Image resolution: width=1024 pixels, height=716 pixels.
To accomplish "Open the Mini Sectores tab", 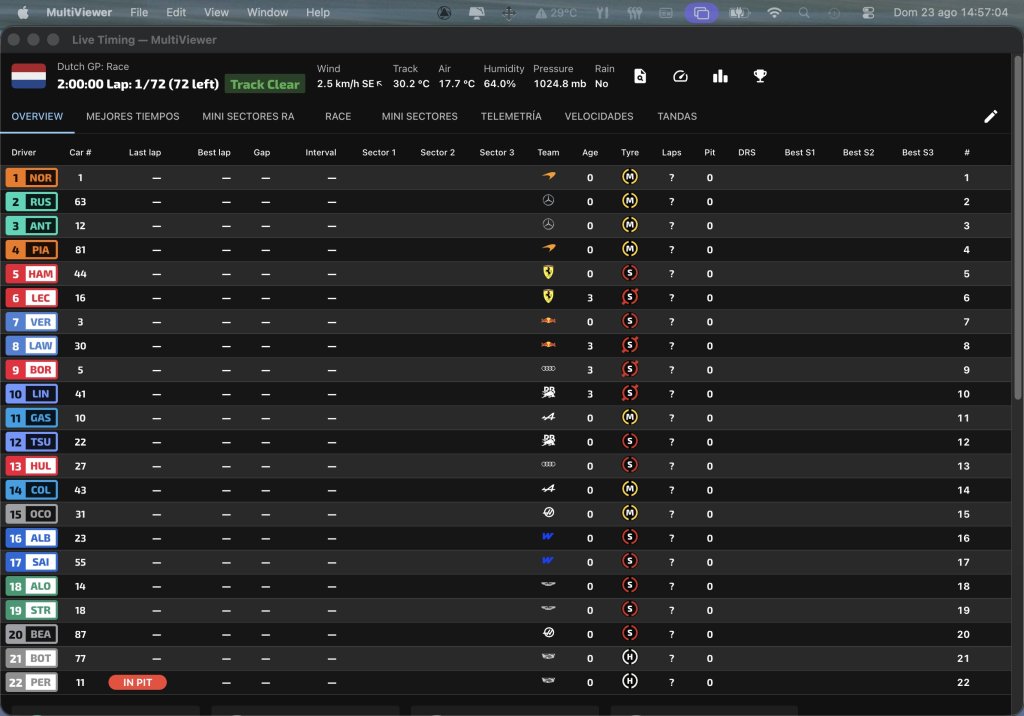I will coord(419,116).
